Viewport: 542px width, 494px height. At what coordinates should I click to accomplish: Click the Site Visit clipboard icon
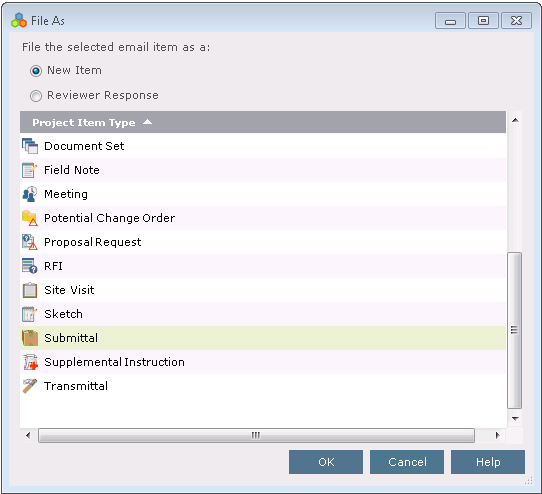pos(30,290)
